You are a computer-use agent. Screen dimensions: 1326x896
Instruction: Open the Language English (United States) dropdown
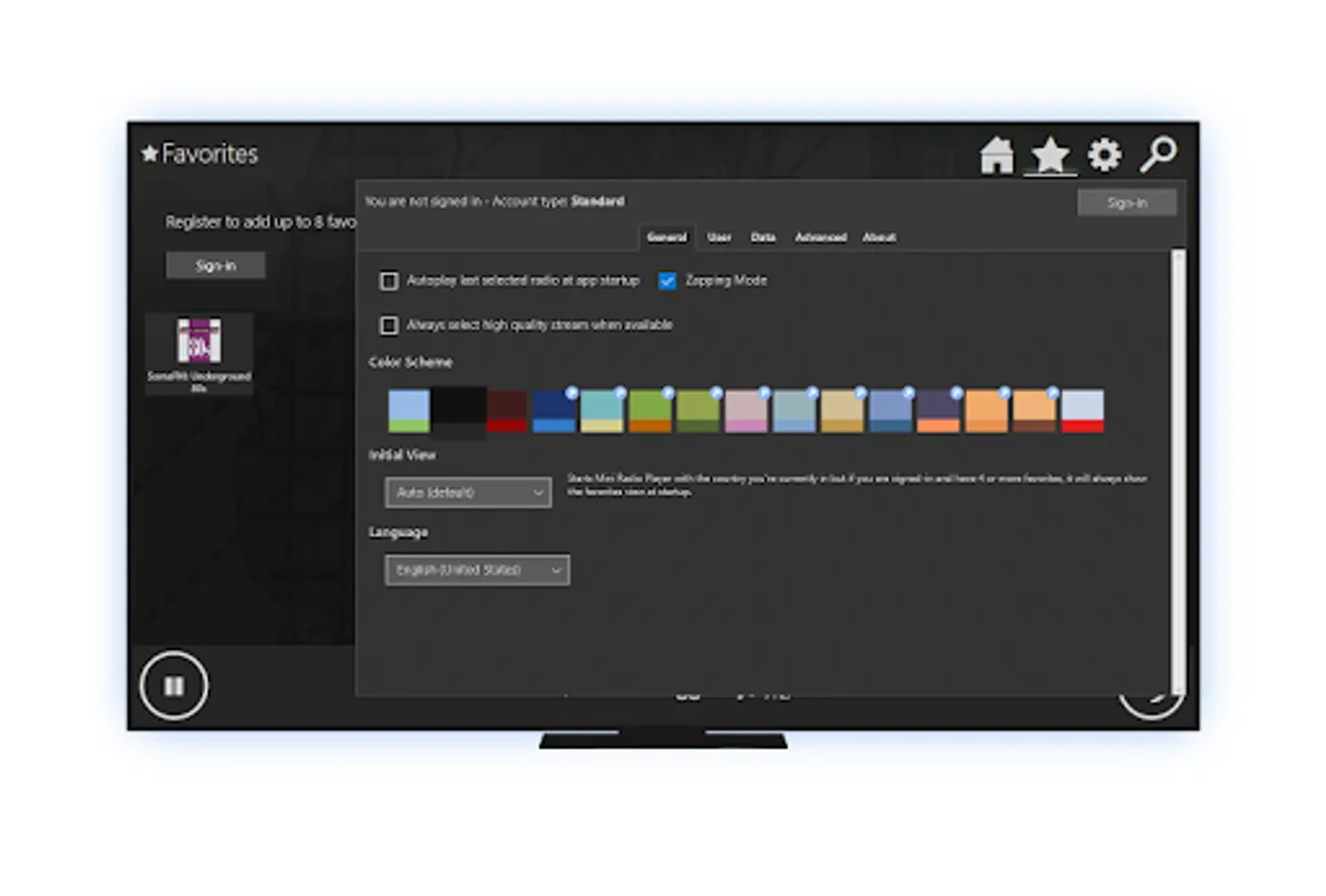(x=478, y=570)
